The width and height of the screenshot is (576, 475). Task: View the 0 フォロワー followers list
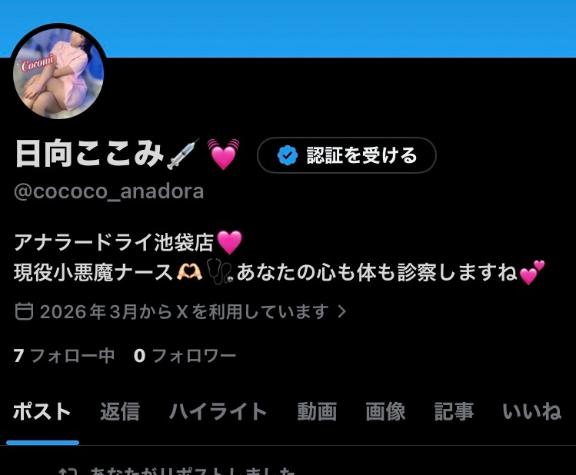pyautogui.click(x=184, y=356)
